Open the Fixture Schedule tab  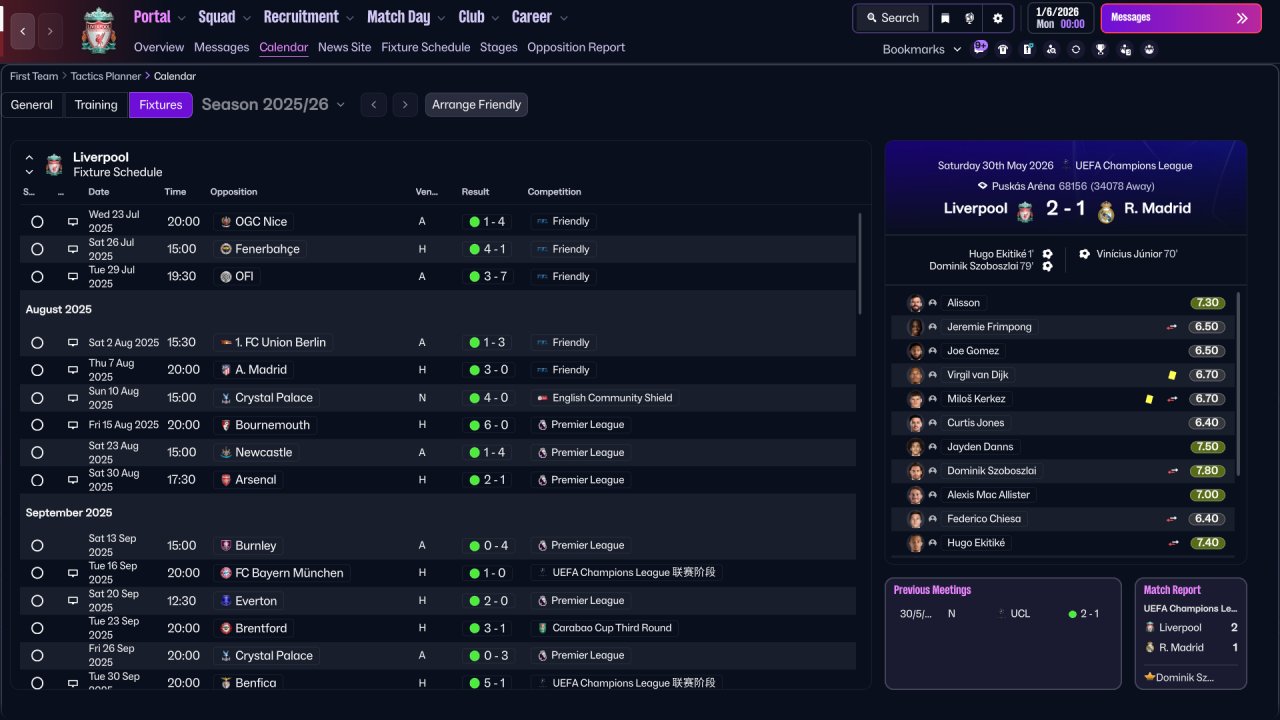coord(425,47)
